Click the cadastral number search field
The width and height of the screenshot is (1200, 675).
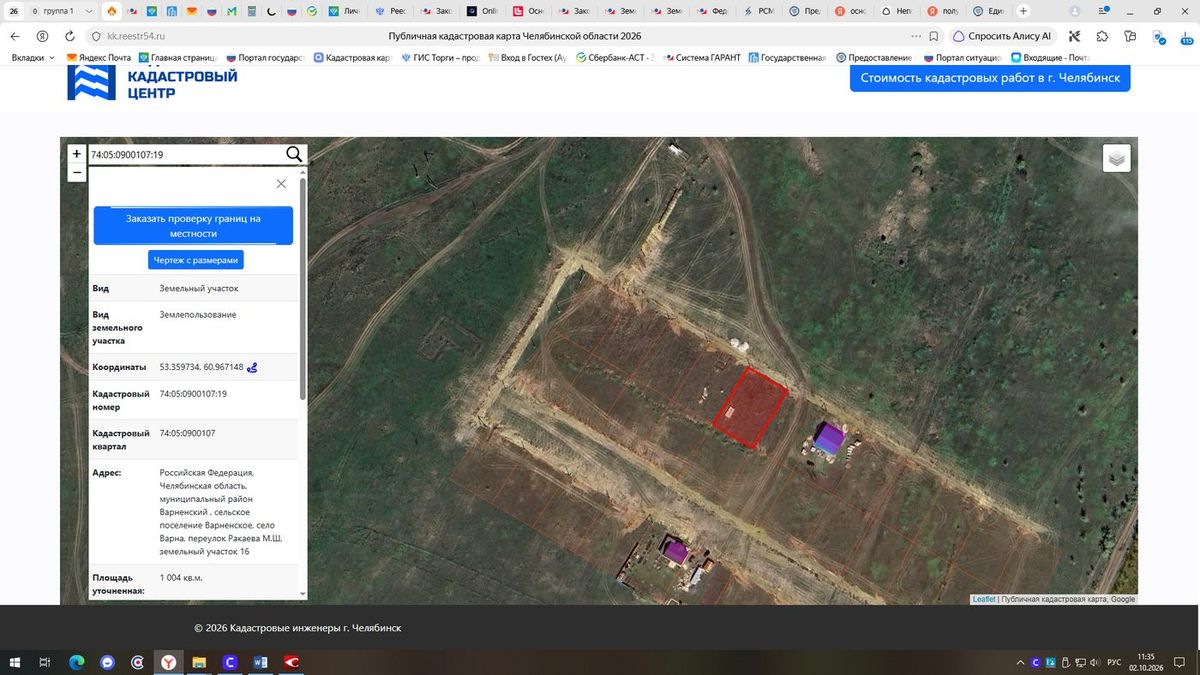click(x=186, y=154)
